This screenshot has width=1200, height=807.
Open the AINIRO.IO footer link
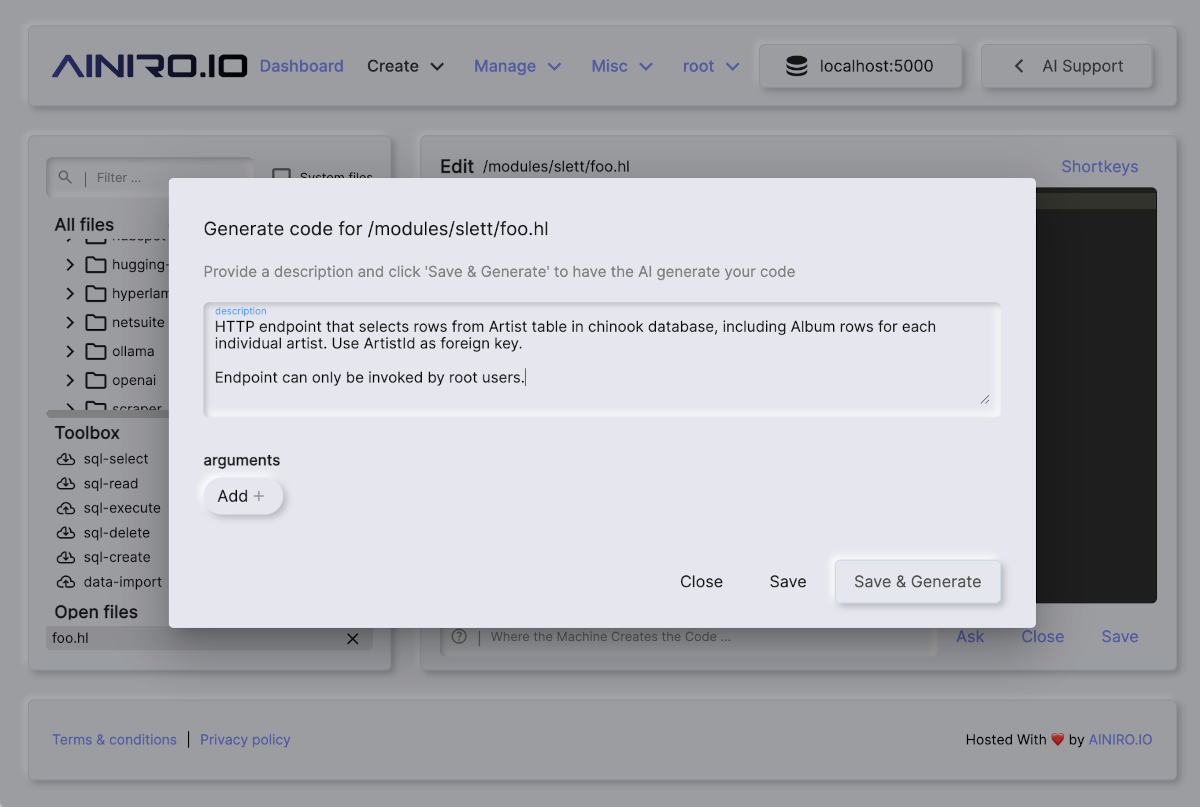tap(1120, 740)
